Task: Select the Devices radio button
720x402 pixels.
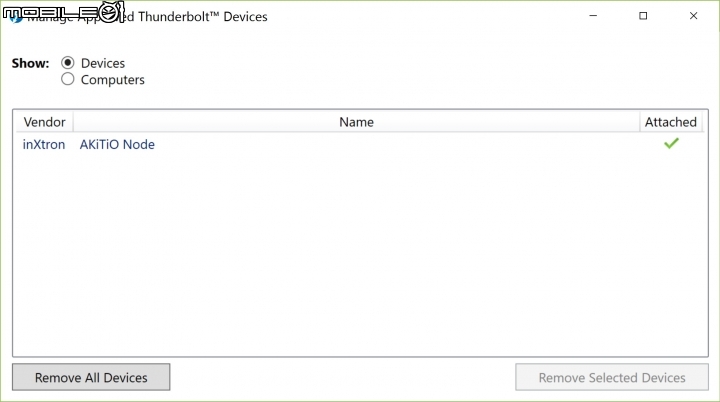Action: (68, 63)
